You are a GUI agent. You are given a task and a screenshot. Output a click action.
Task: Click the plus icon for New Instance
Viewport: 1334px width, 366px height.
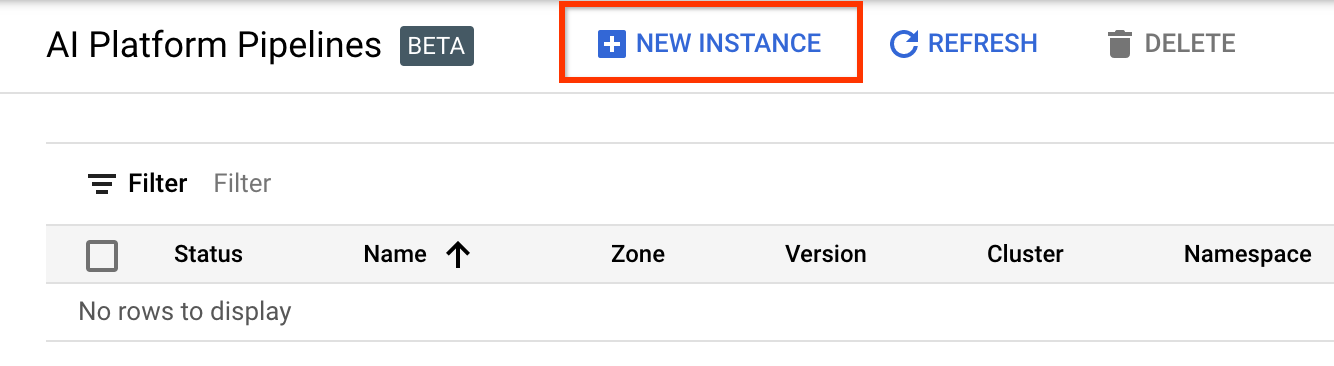point(611,44)
